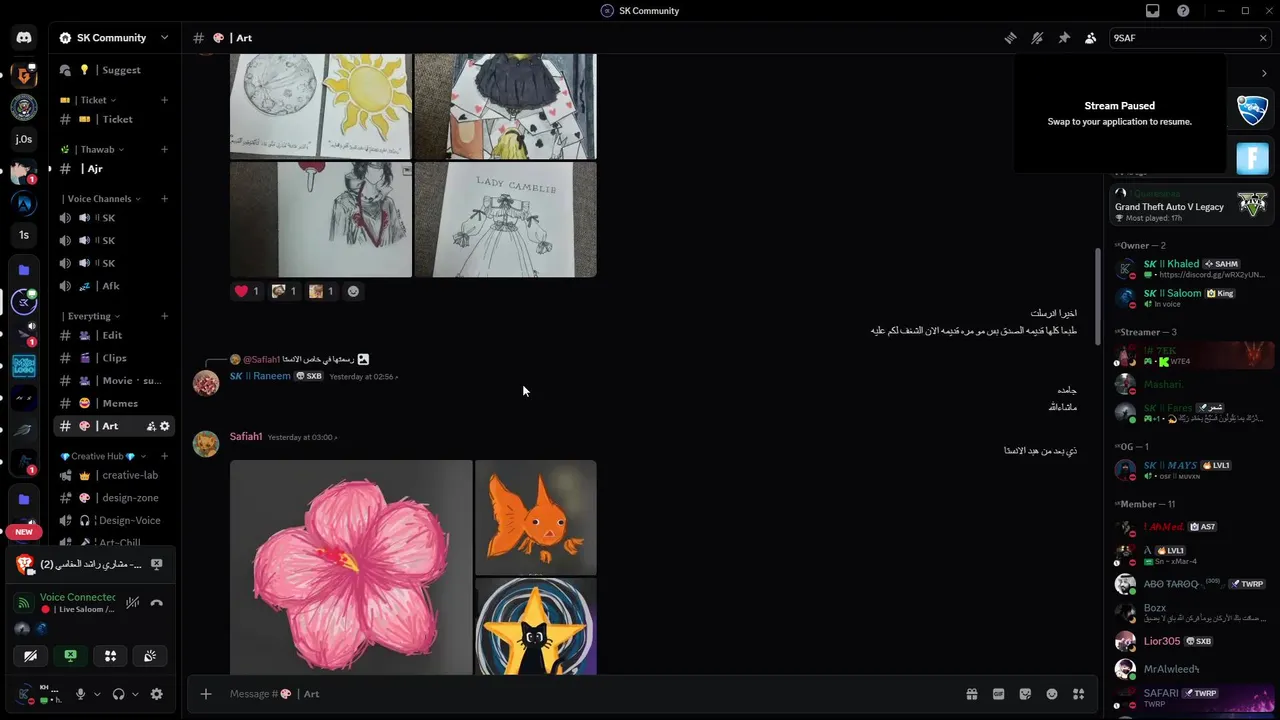The image size is (1280, 720).
Task: Collapse the Voice Channels category
Action: click(102, 198)
